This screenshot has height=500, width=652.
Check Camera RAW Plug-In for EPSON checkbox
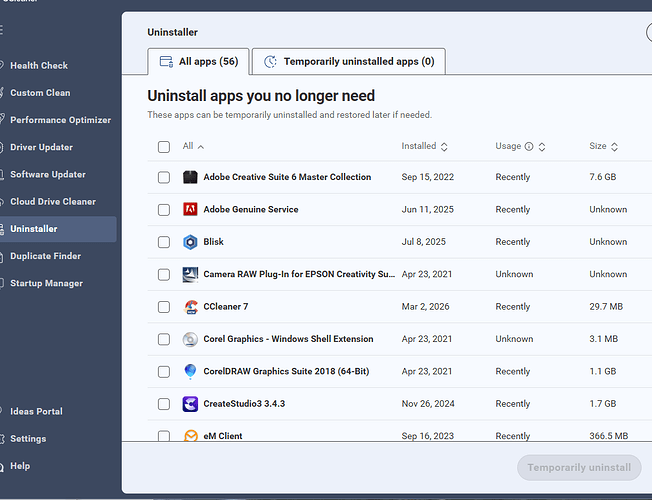click(164, 275)
